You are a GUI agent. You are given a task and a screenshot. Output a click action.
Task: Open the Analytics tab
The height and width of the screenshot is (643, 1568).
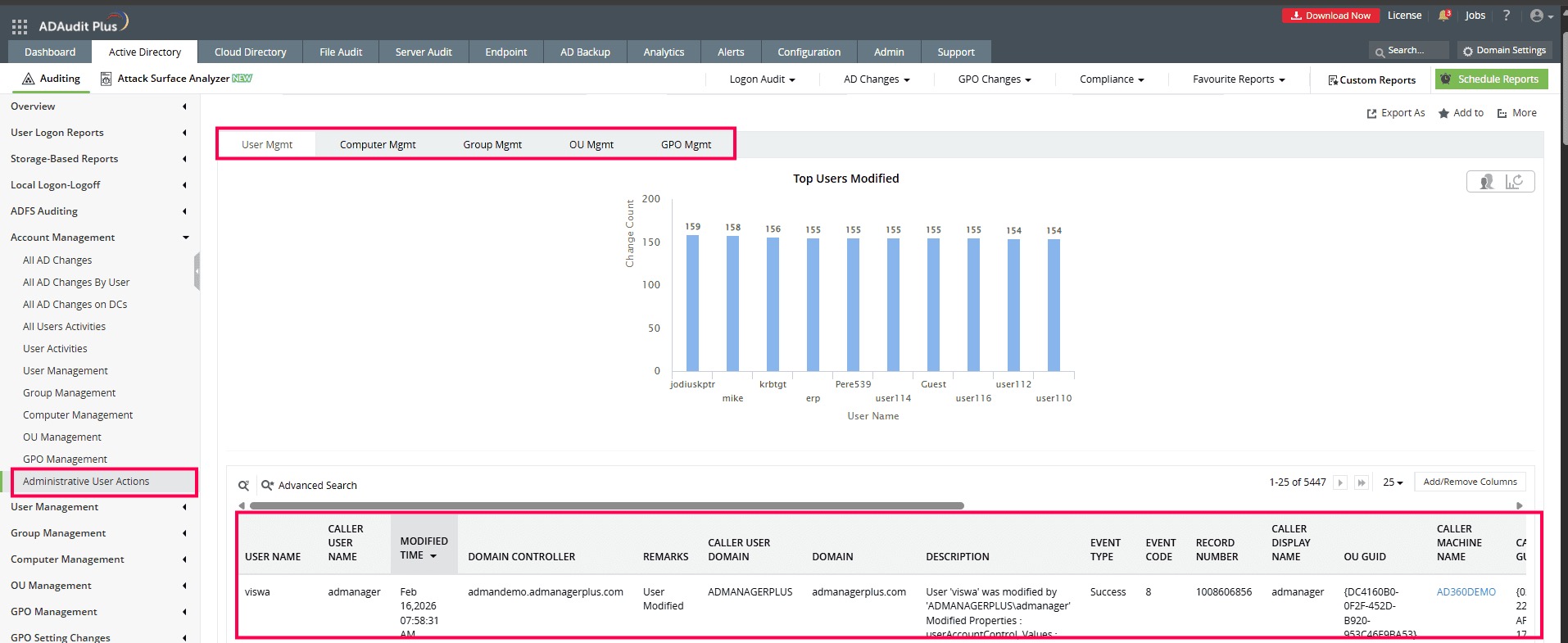(664, 52)
